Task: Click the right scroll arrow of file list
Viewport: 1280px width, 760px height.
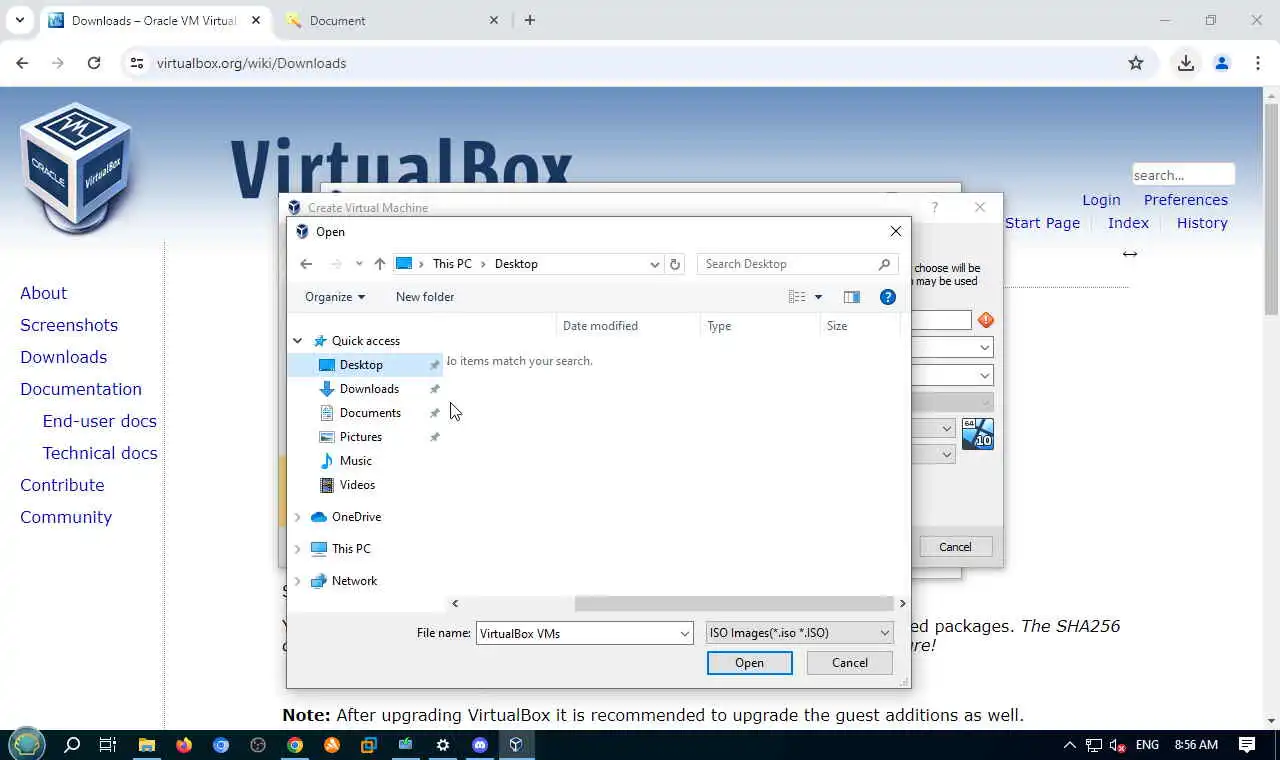Action: point(902,604)
